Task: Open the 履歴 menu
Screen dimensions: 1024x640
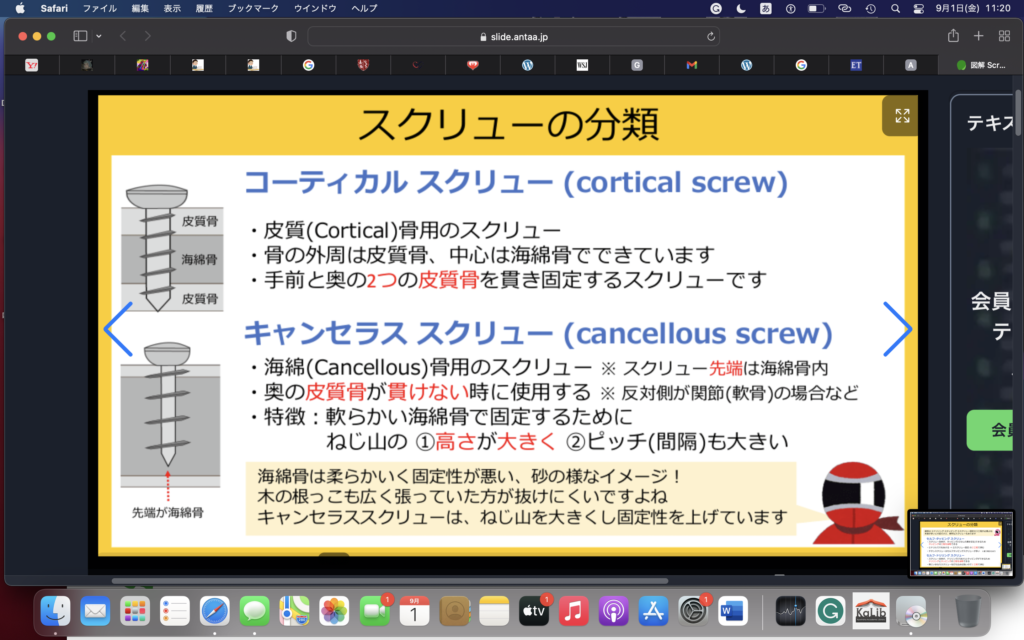Action: point(204,8)
